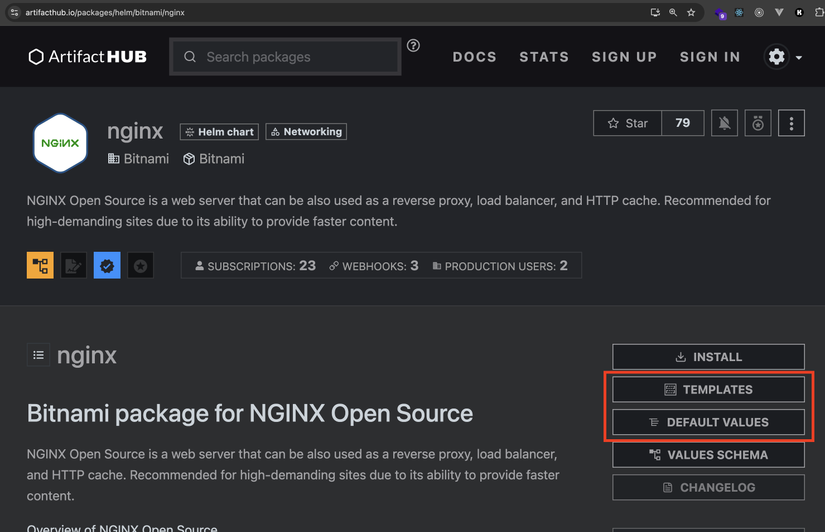825x532 pixels.
Task: Select the Helm chart label
Action: point(219,132)
